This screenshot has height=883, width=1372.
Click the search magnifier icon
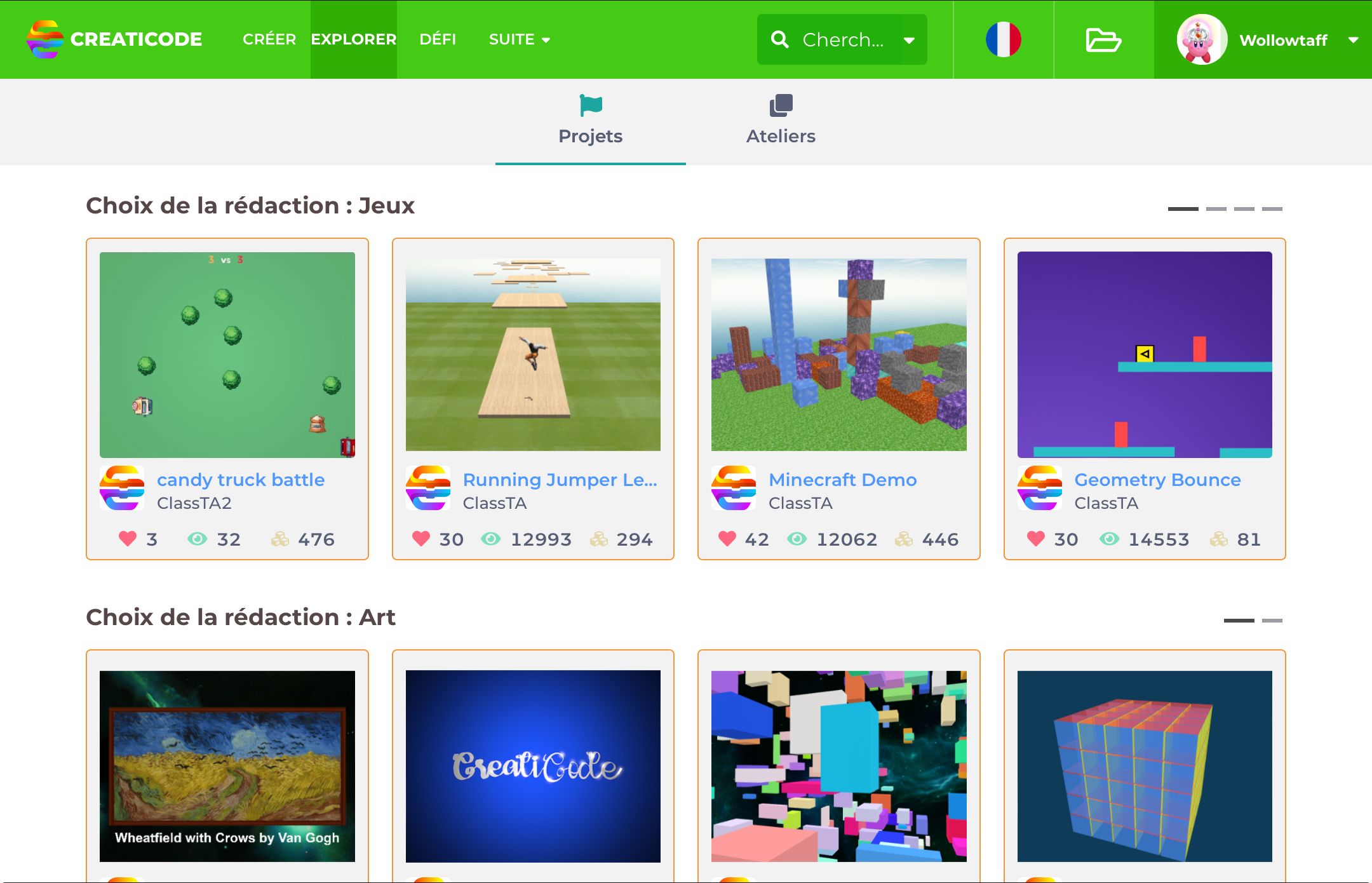coord(779,39)
